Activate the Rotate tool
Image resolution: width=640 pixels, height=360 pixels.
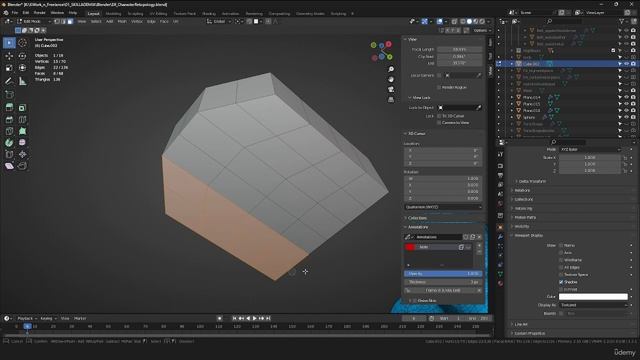pyautogui.click(x=22, y=56)
